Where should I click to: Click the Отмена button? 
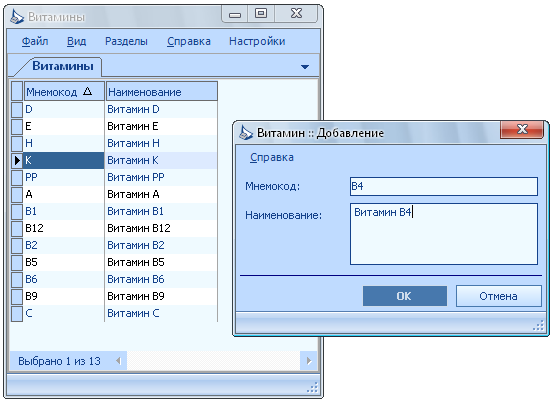click(498, 296)
